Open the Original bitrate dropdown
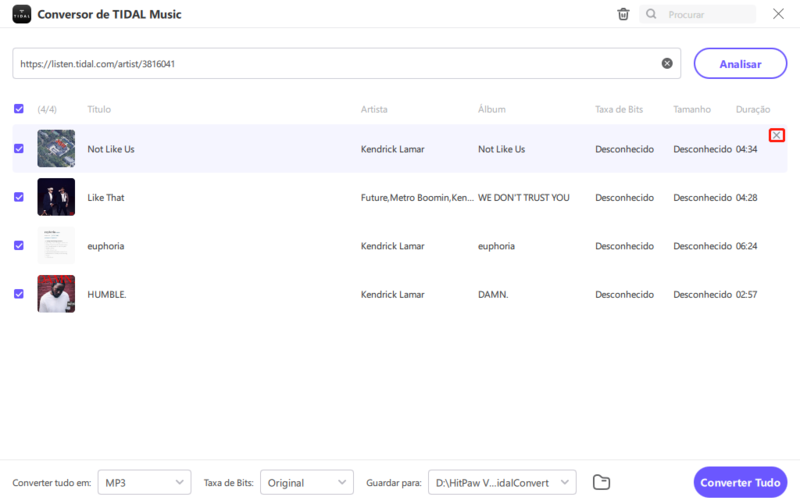The width and height of the screenshot is (800, 504). [307, 482]
